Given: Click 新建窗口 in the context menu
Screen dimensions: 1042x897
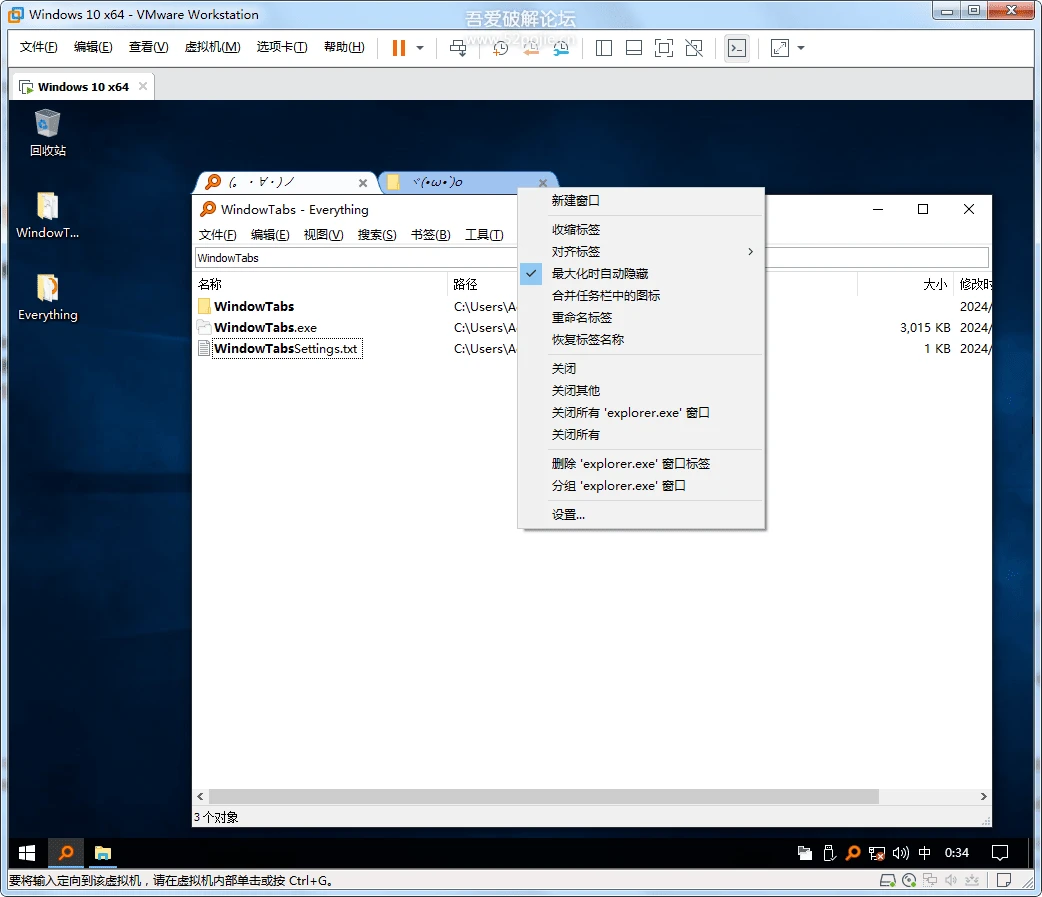Looking at the screenshot, I should (575, 200).
